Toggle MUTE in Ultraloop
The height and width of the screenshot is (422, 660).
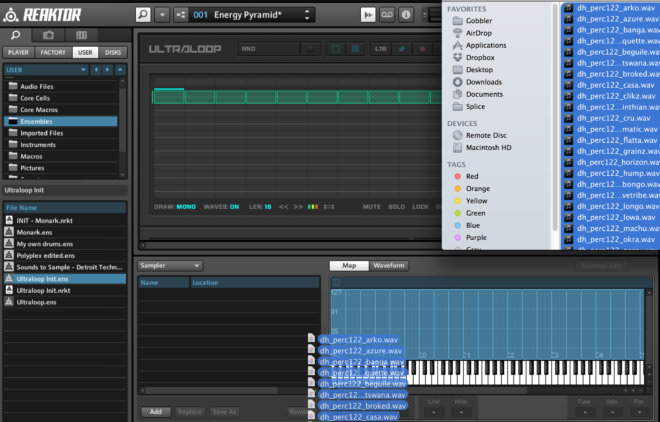tap(372, 207)
